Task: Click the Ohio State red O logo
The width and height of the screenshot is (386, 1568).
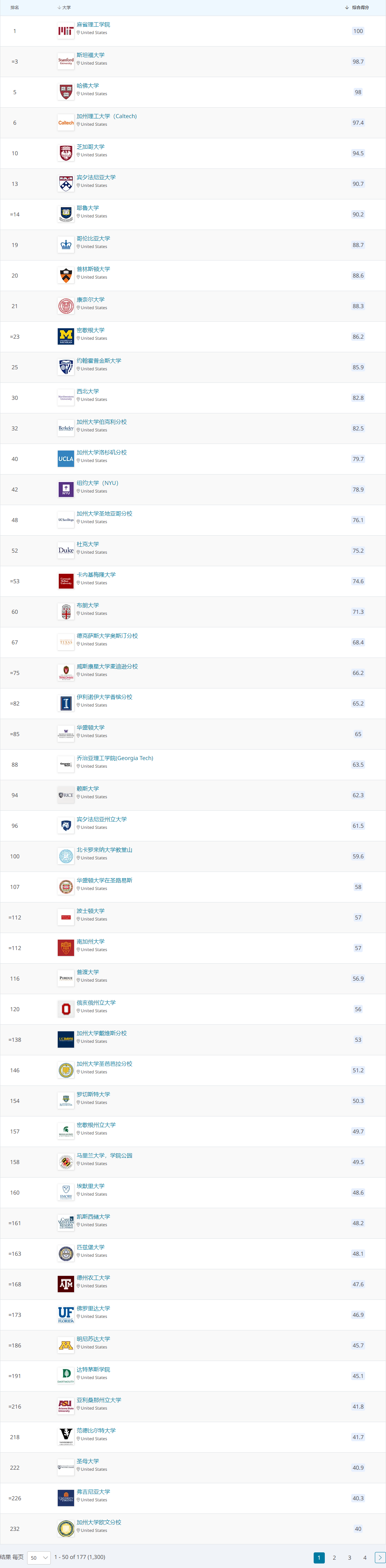Action: pos(66,1009)
